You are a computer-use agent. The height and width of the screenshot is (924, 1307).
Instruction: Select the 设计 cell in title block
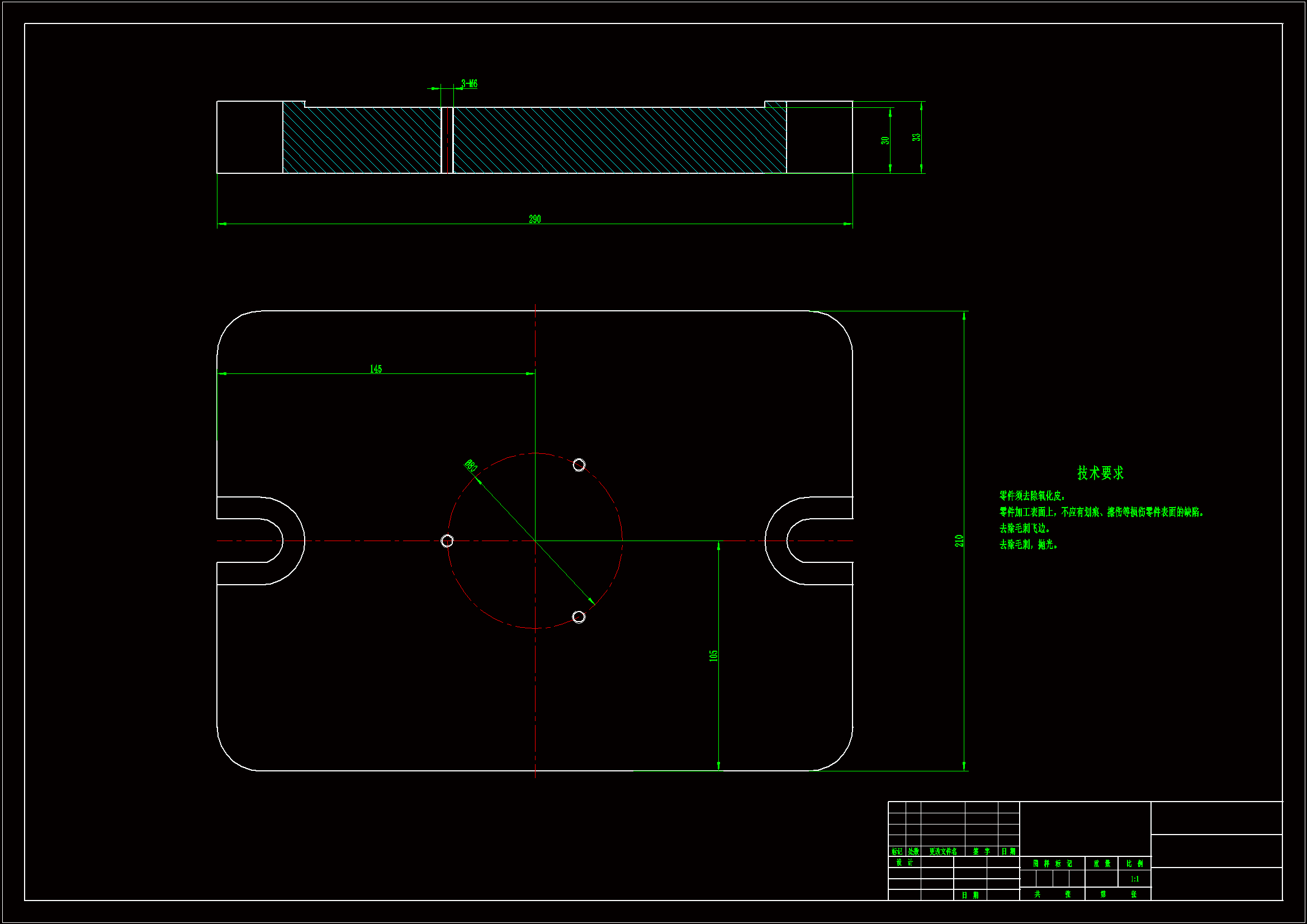[905, 863]
